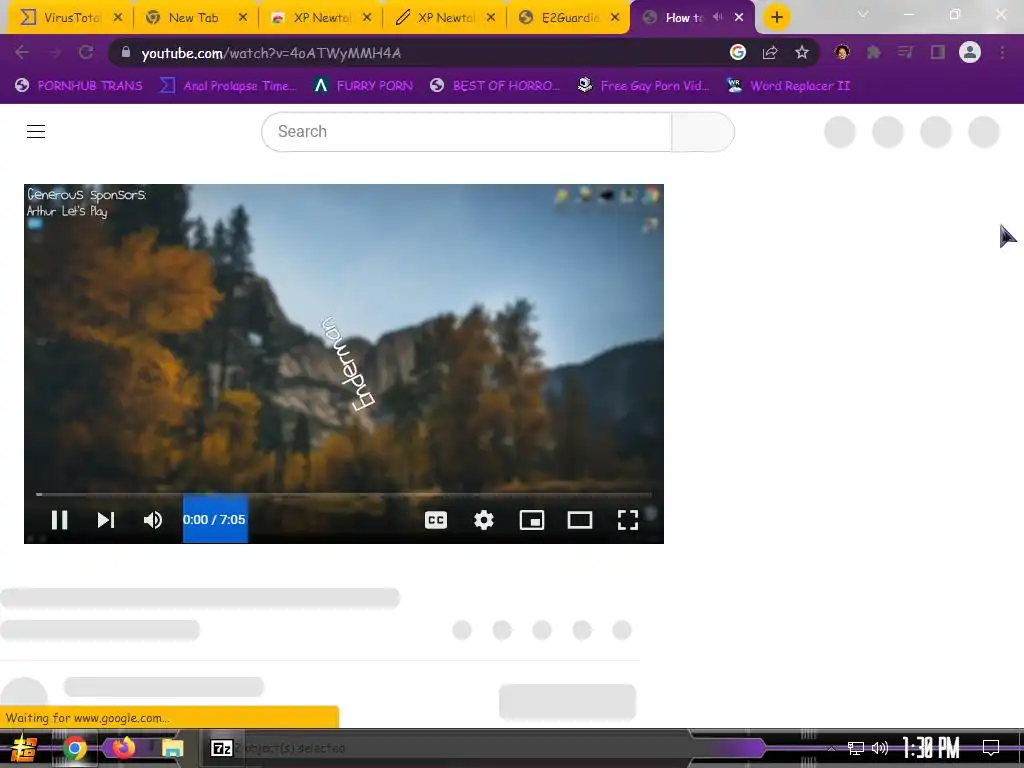
Task: Open system volume tray icon
Action: [880, 748]
